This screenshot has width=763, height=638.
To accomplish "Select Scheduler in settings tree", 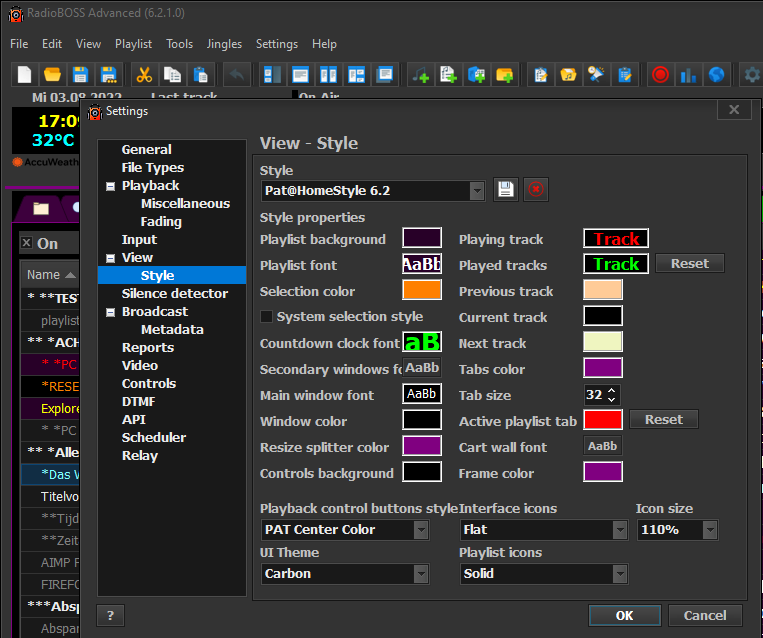I will [154, 437].
